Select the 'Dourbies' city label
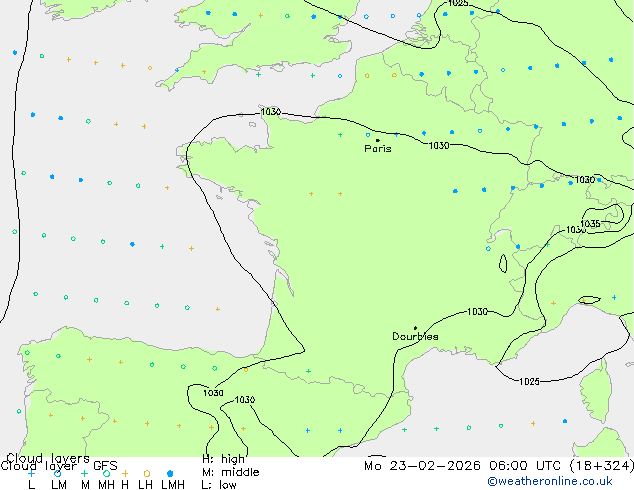634x490 pixels. 415,336
